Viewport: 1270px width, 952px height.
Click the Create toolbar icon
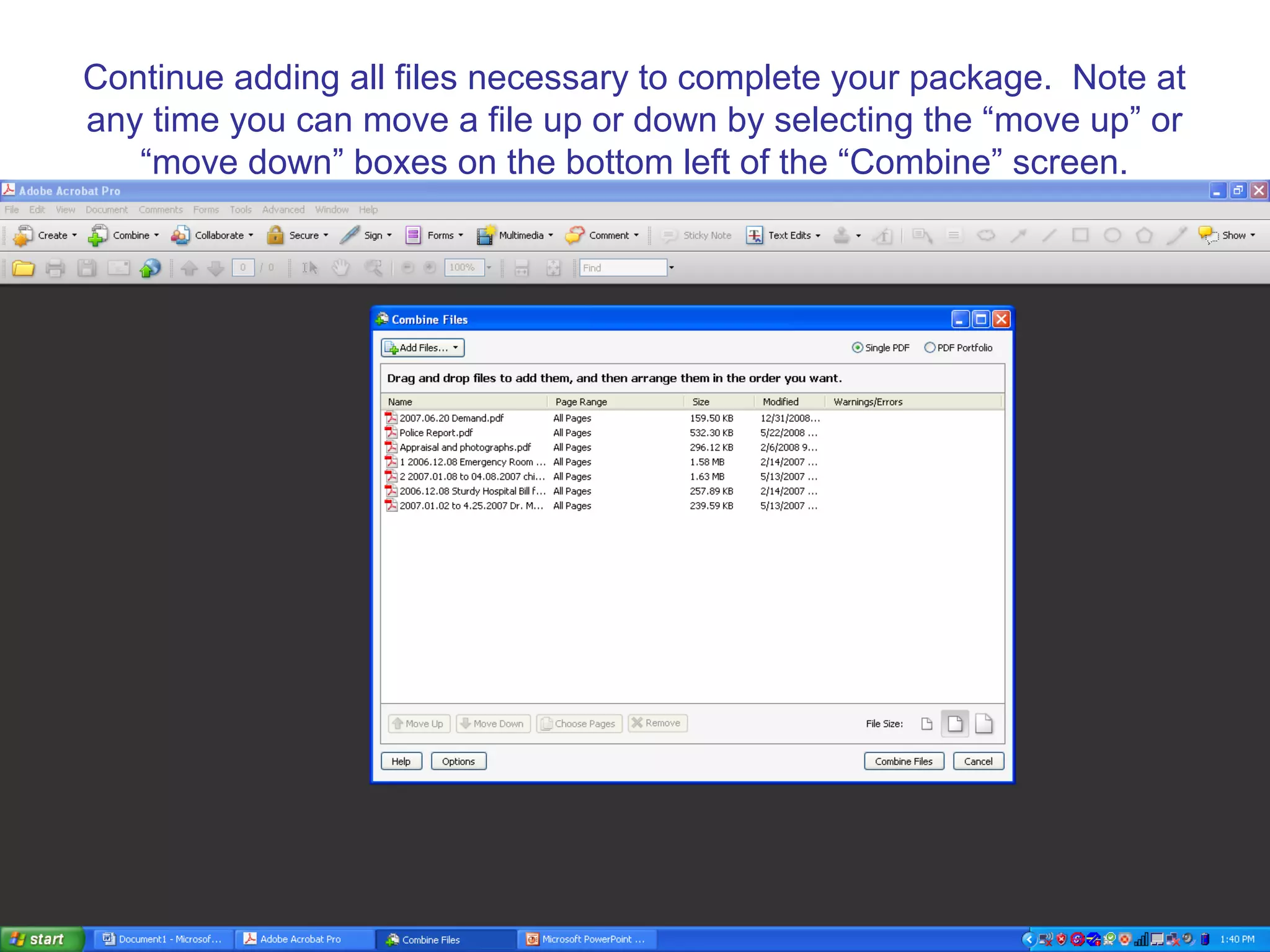[24, 236]
